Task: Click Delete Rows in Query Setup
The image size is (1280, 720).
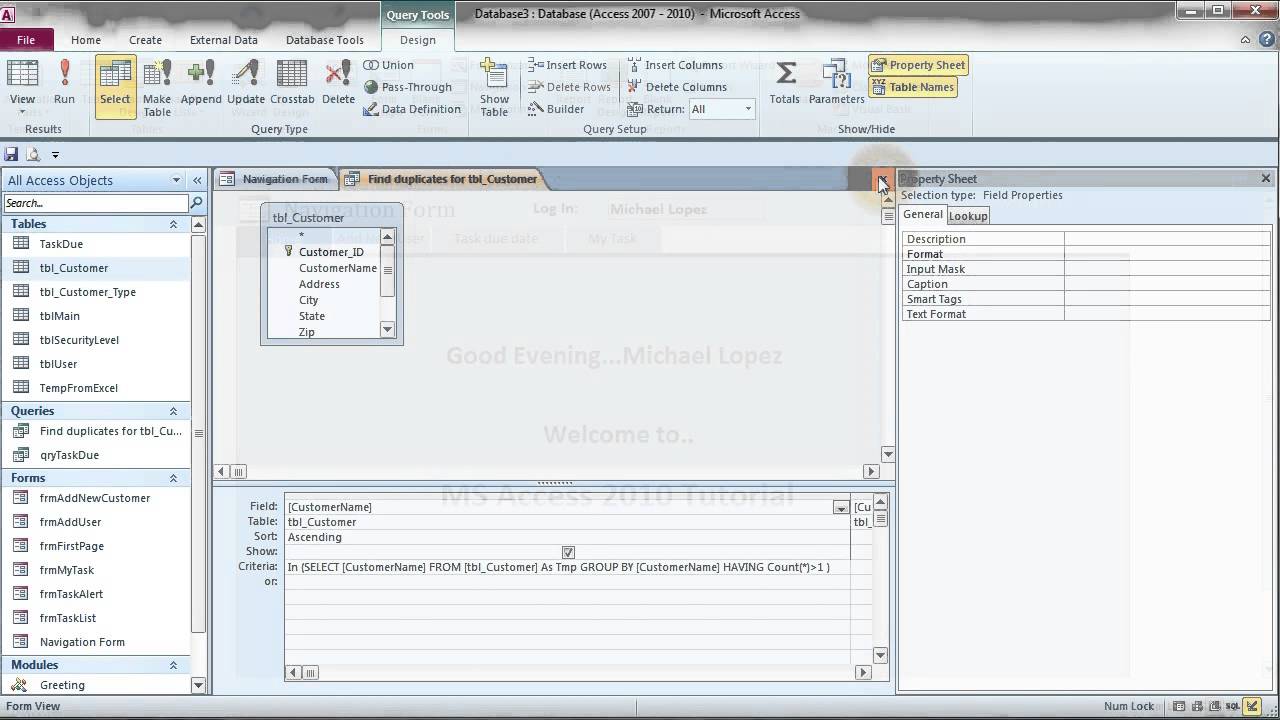Action: tap(568, 87)
